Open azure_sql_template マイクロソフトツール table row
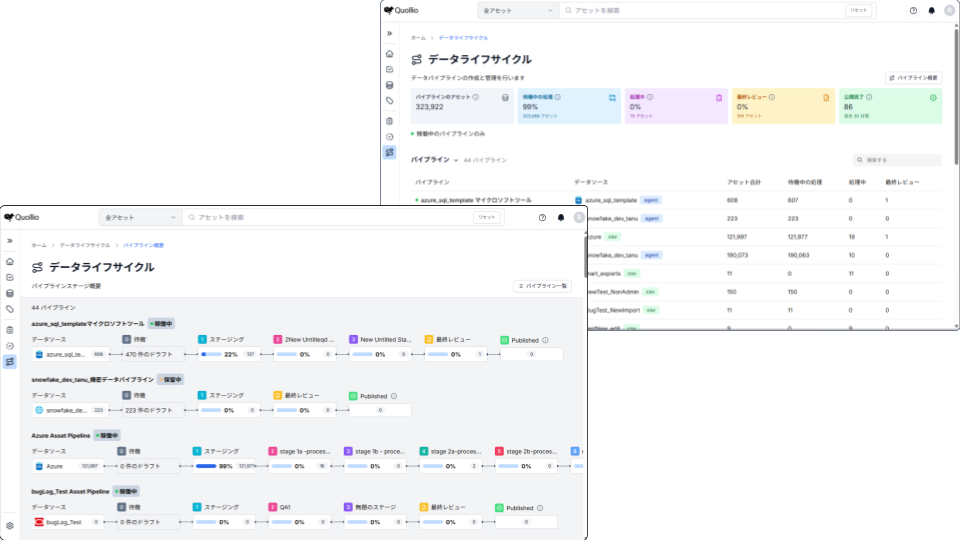This screenshot has height=540, width=960. point(677,200)
